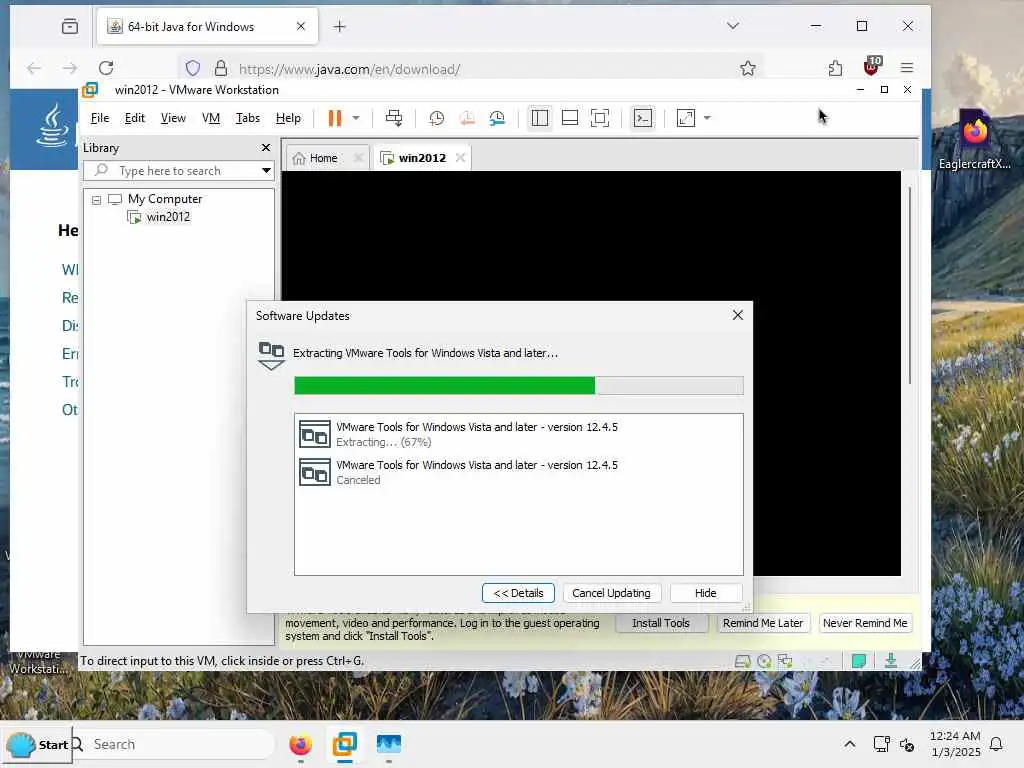Click the VMware Tools download status icon
Screen dimensions: 1024x768
pos(891,662)
